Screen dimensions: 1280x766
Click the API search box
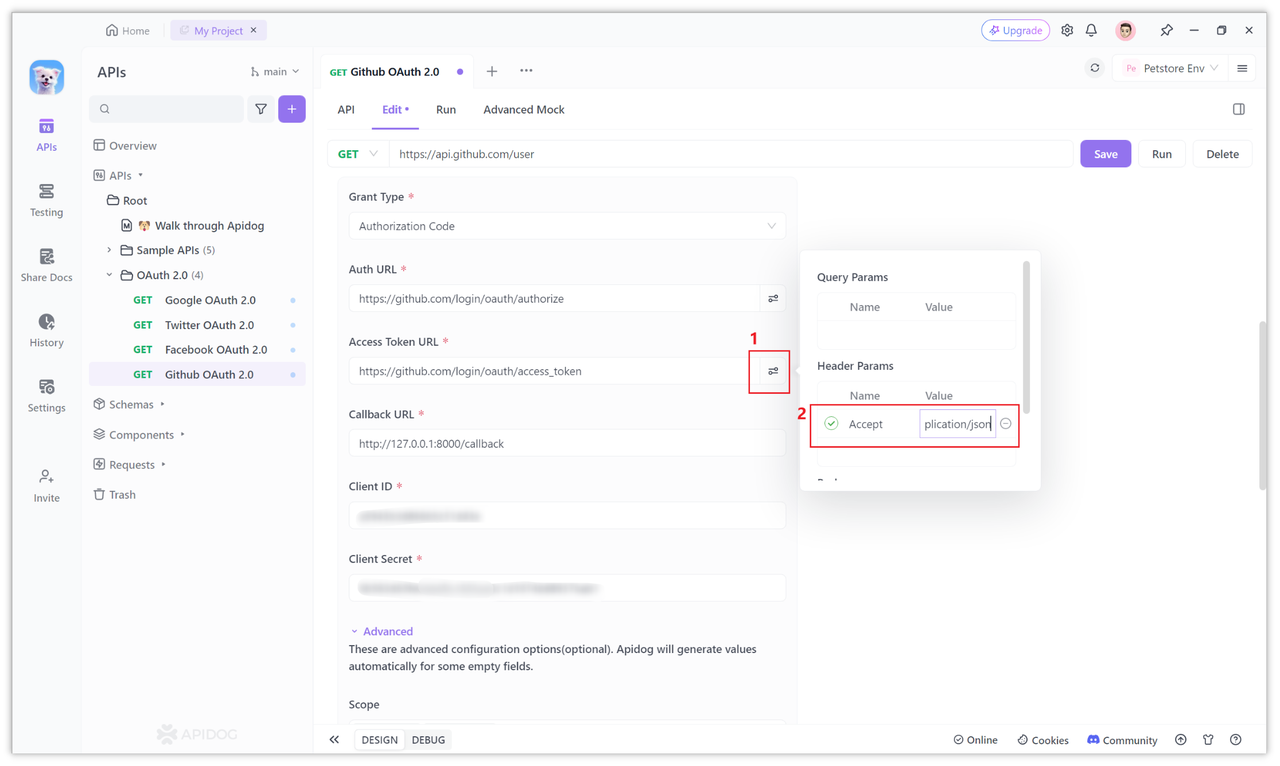pos(167,109)
